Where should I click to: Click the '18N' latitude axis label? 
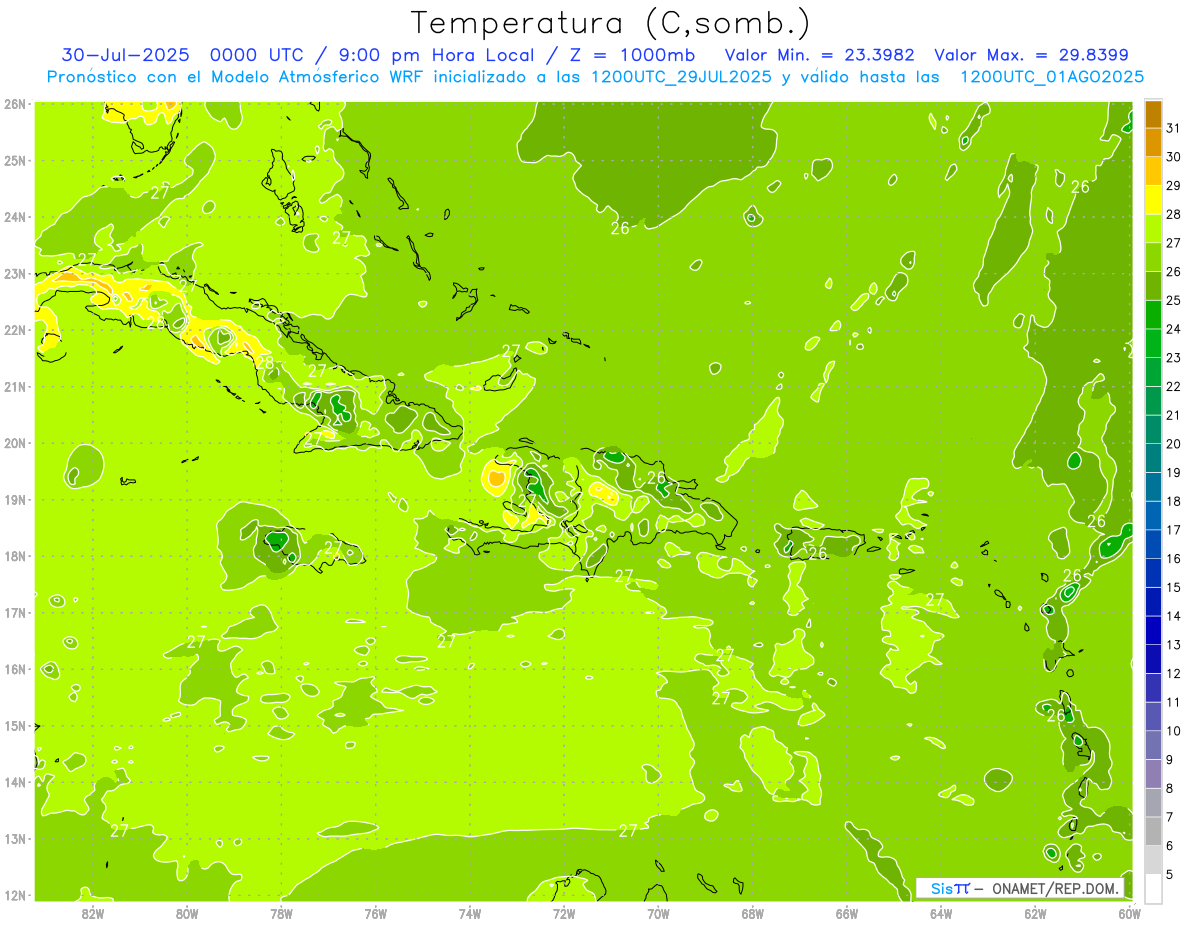[14, 556]
